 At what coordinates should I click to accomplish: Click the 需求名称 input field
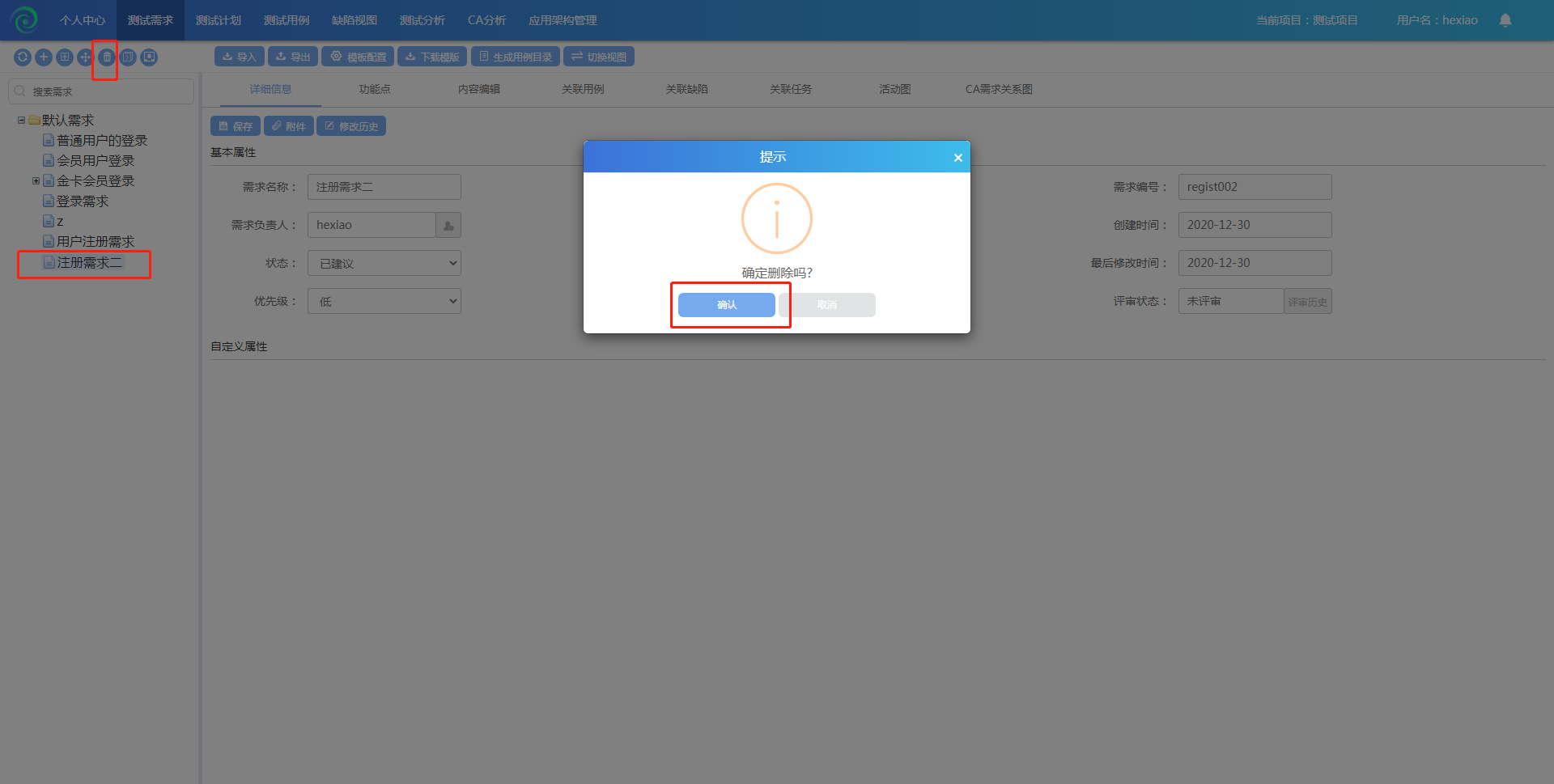coord(384,187)
